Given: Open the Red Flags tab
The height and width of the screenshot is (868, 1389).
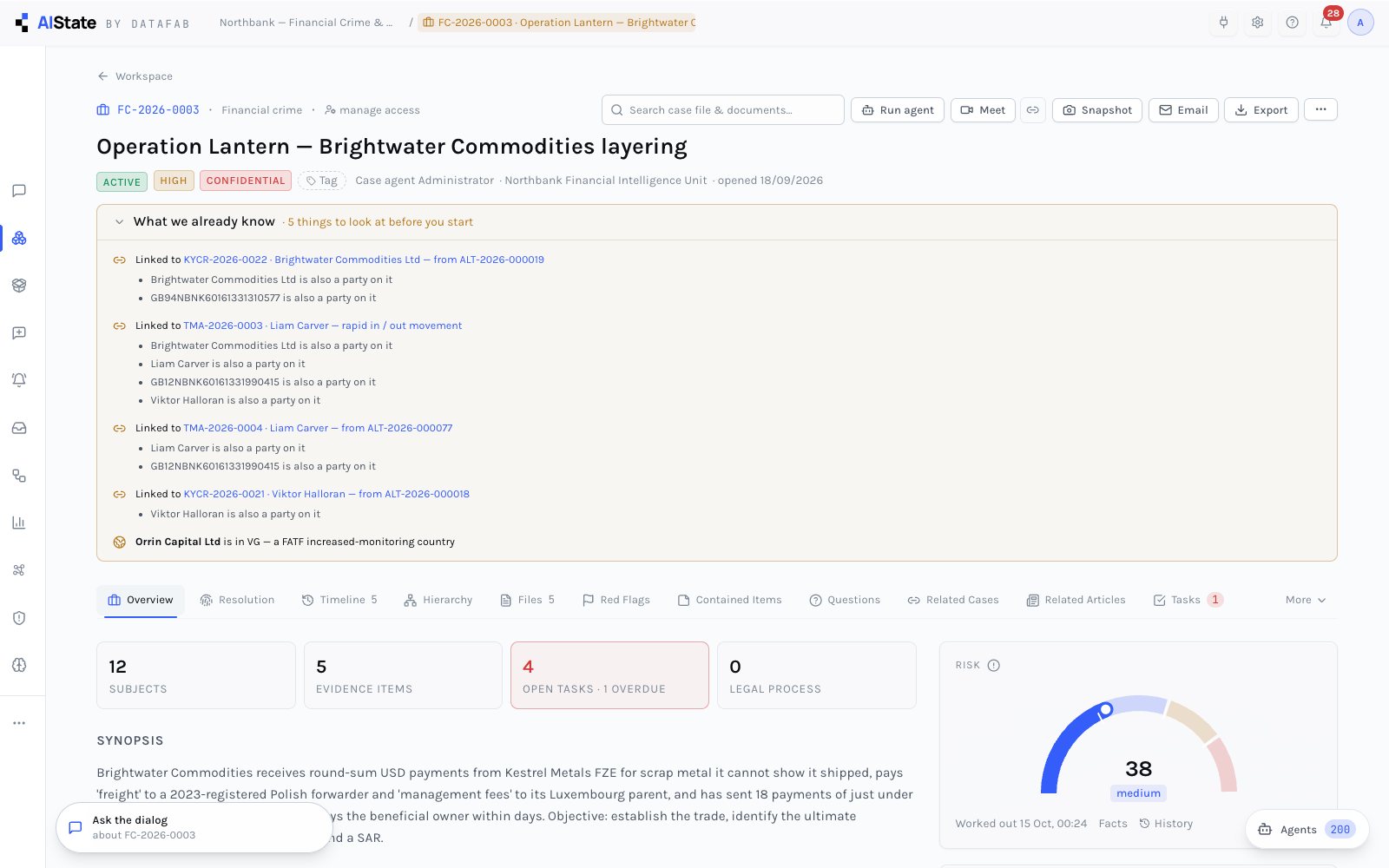Looking at the screenshot, I should click(x=616, y=600).
